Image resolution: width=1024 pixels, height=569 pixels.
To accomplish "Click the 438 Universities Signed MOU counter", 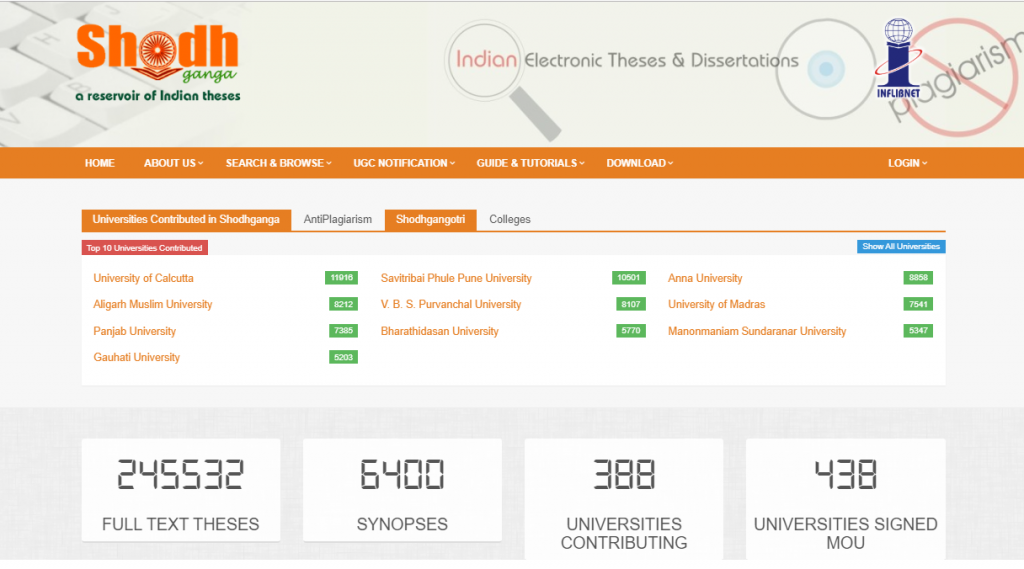I will [846, 474].
